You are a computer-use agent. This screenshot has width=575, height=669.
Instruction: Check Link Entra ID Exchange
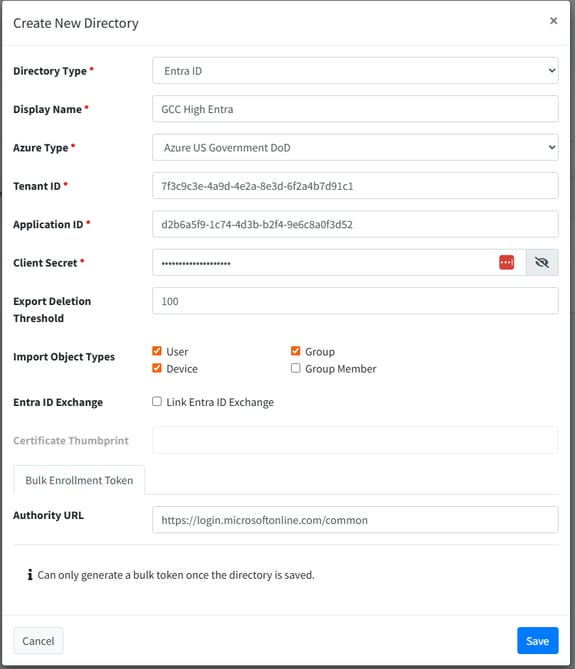coord(157,401)
